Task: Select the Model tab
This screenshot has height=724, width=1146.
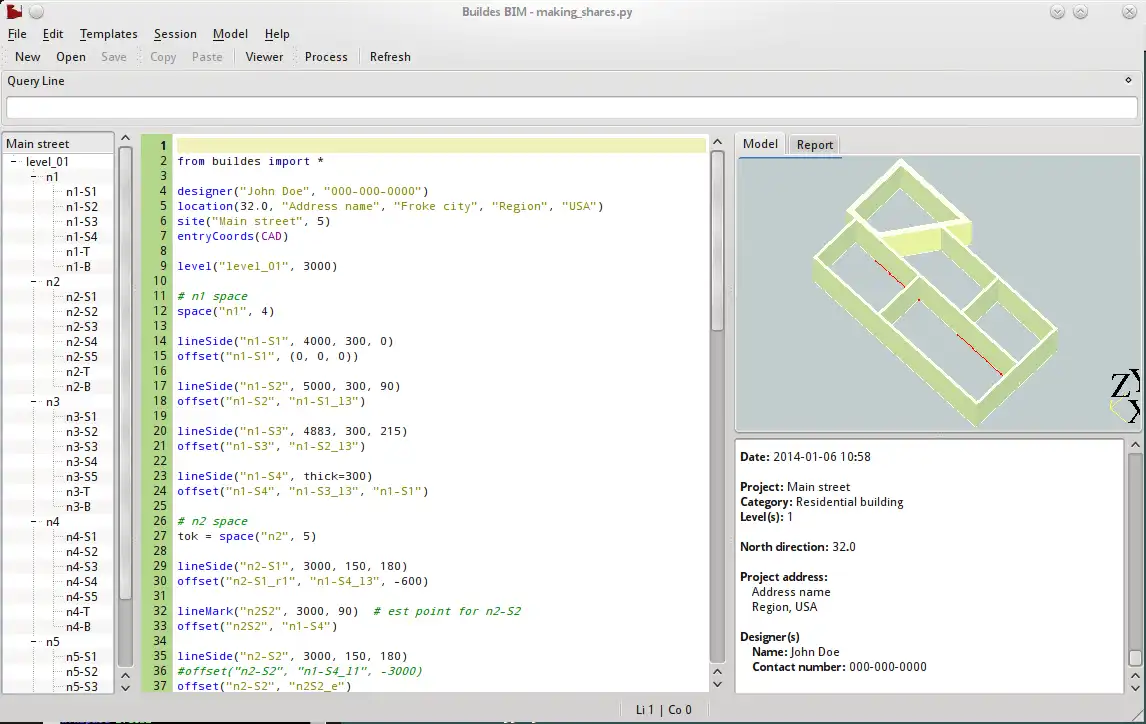Action: (760, 144)
